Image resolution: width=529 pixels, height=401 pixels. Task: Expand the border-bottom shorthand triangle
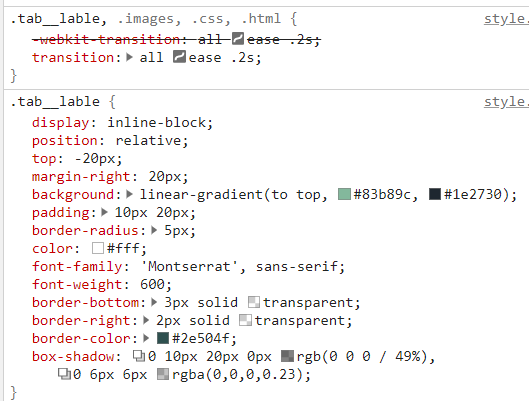(x=154, y=302)
